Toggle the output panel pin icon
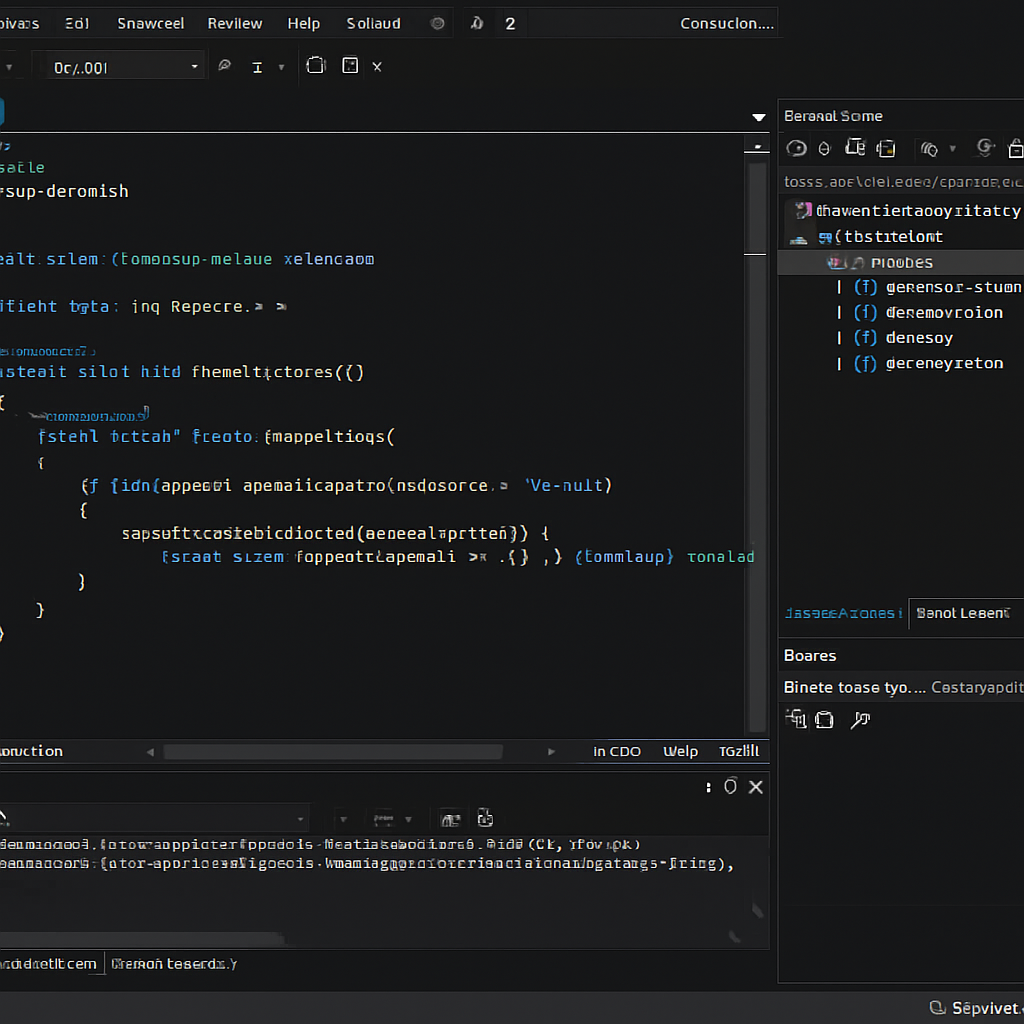1024x1024 pixels. tap(730, 786)
